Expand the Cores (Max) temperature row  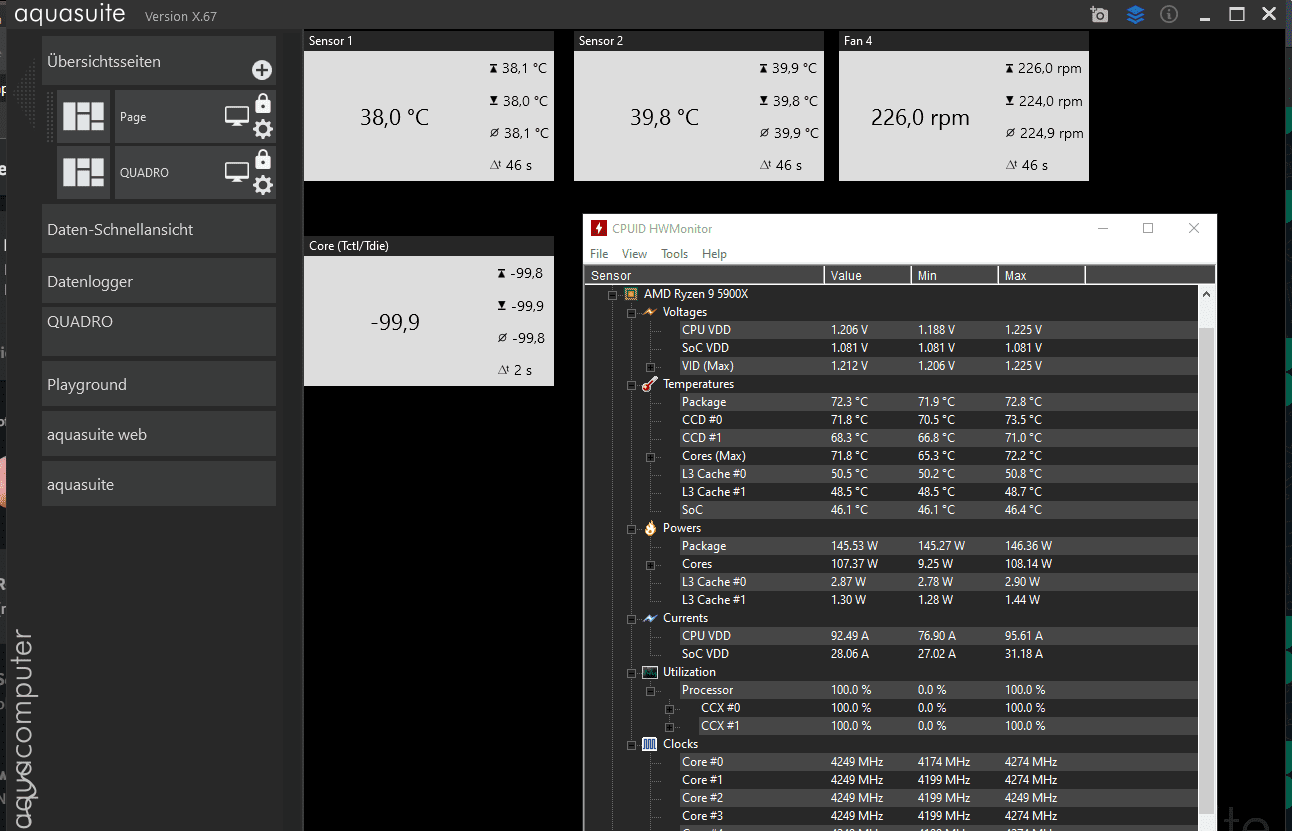click(x=651, y=457)
